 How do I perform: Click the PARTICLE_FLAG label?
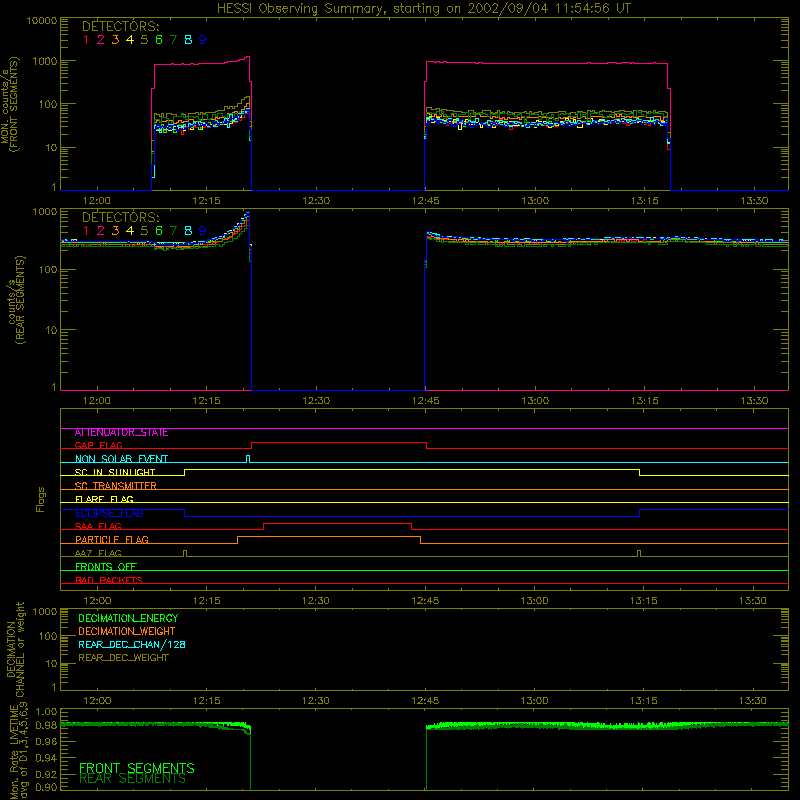coord(112,540)
